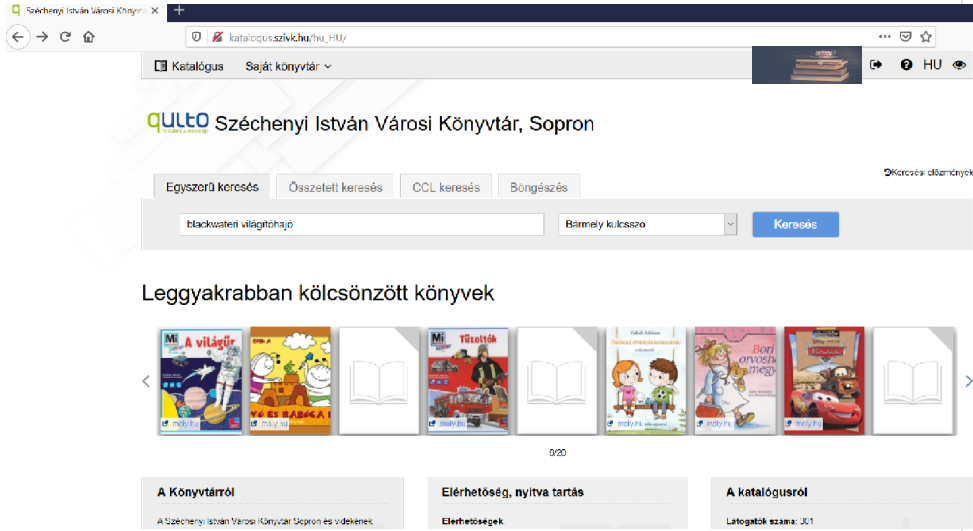This screenshot has width=973, height=531.
Task: Open the Bogyó és Babóca book cover
Action: click(290, 380)
